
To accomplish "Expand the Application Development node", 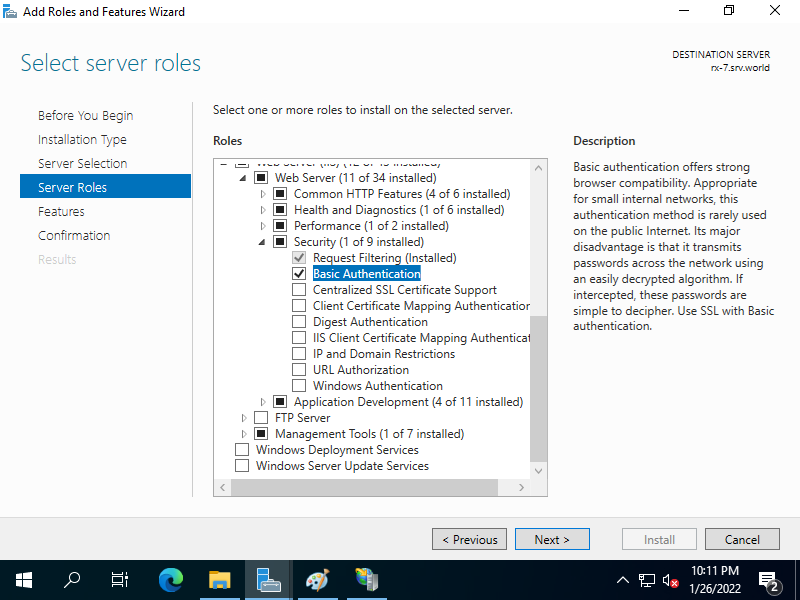I will [x=262, y=401].
